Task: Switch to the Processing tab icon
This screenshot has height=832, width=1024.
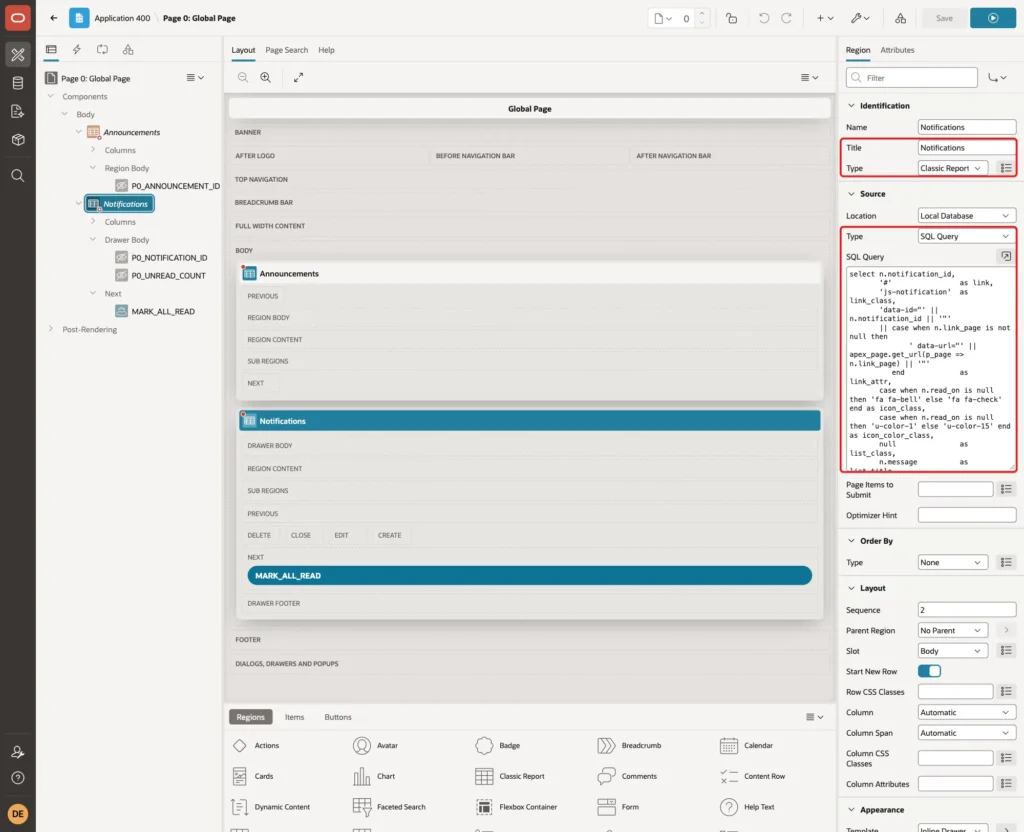Action: point(103,50)
